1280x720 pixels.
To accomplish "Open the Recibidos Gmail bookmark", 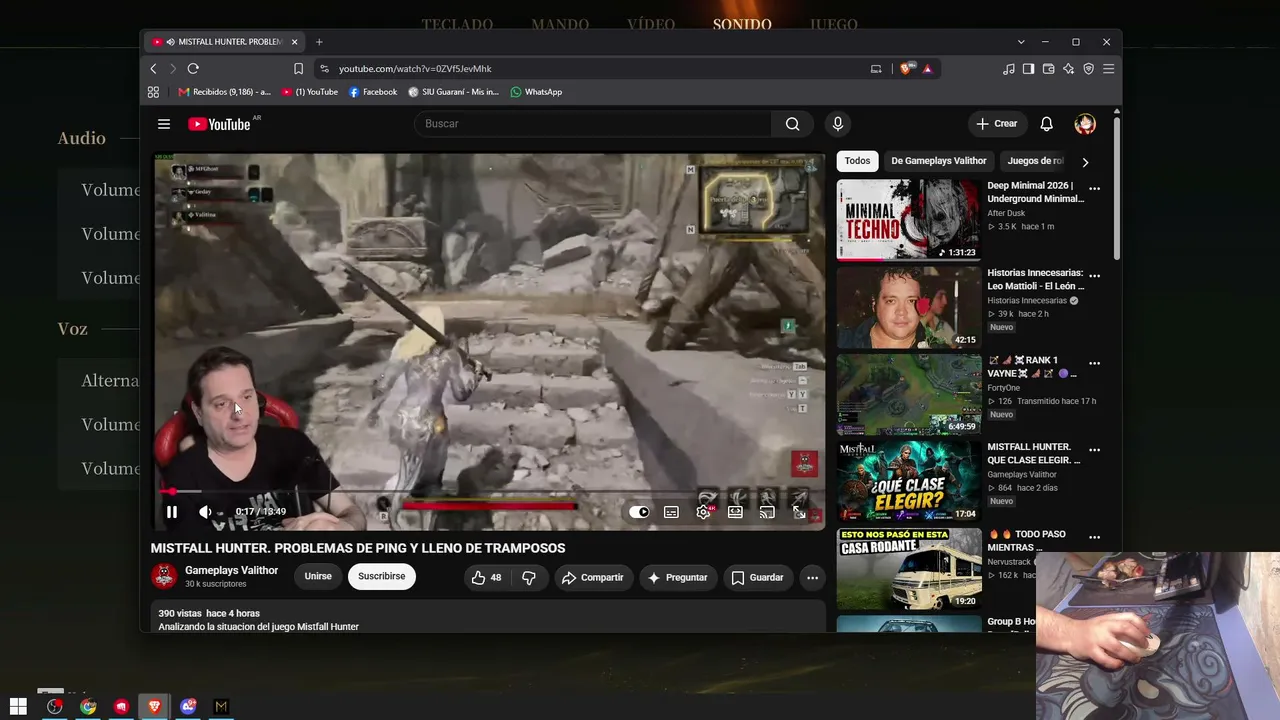I will [x=224, y=92].
